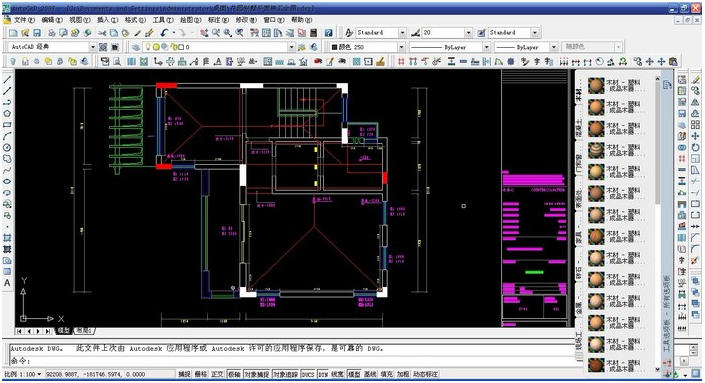Open the Help question-mark icon
The width and height of the screenshot is (705, 383).
[329, 33]
